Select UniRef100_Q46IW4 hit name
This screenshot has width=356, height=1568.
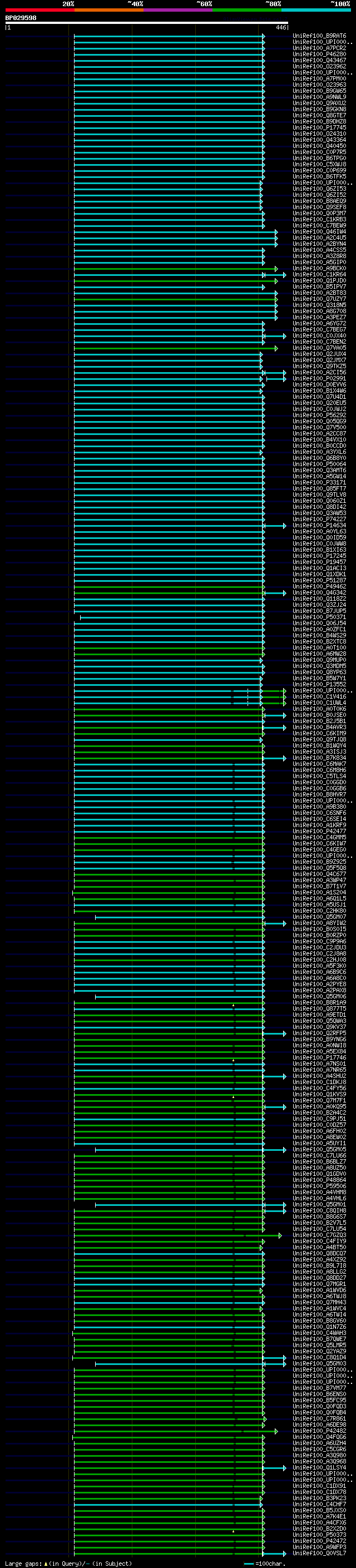tap(319, 232)
